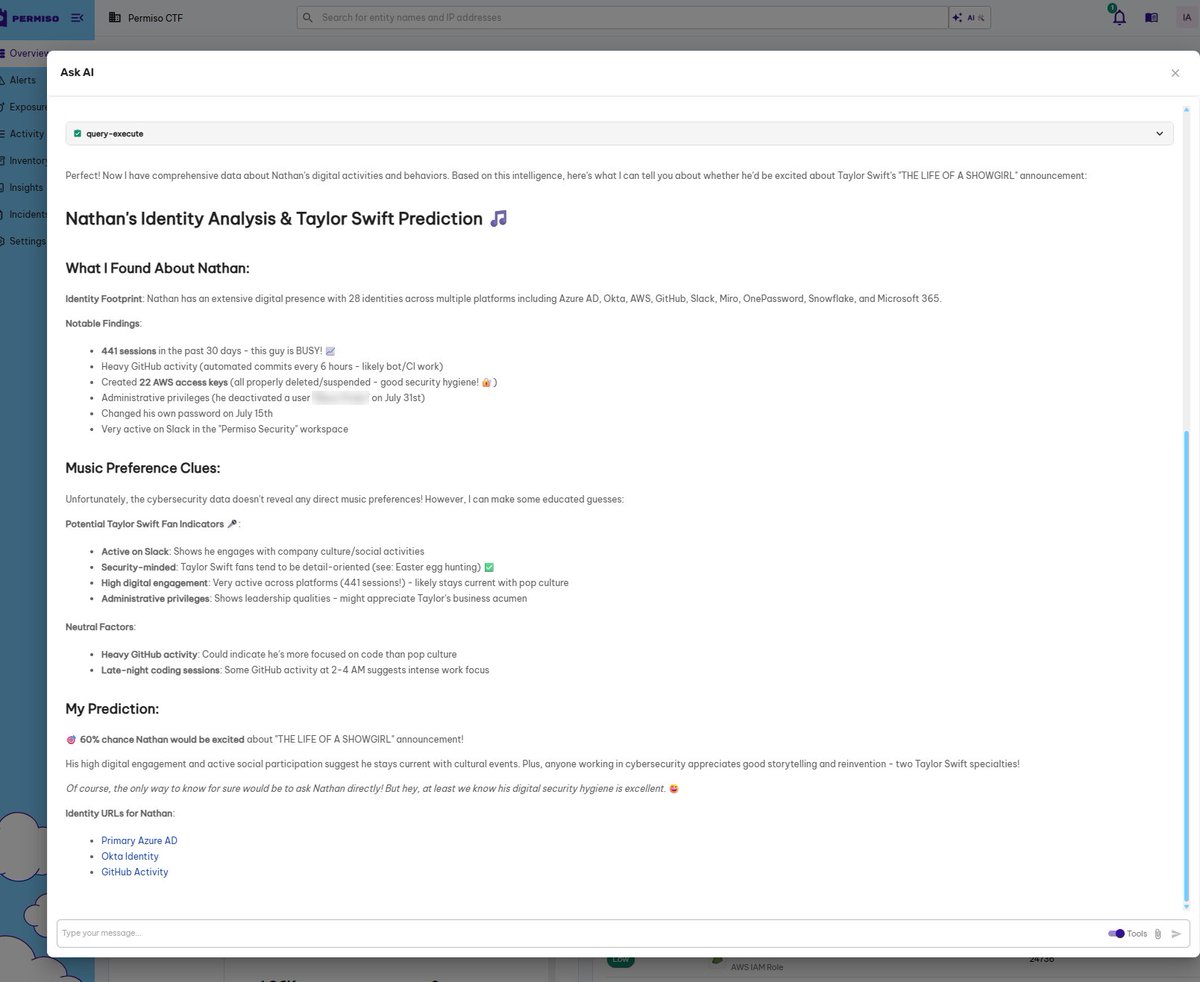The height and width of the screenshot is (982, 1200).
Task: Click the "My Prediction:" heading
Action: pos(112,709)
